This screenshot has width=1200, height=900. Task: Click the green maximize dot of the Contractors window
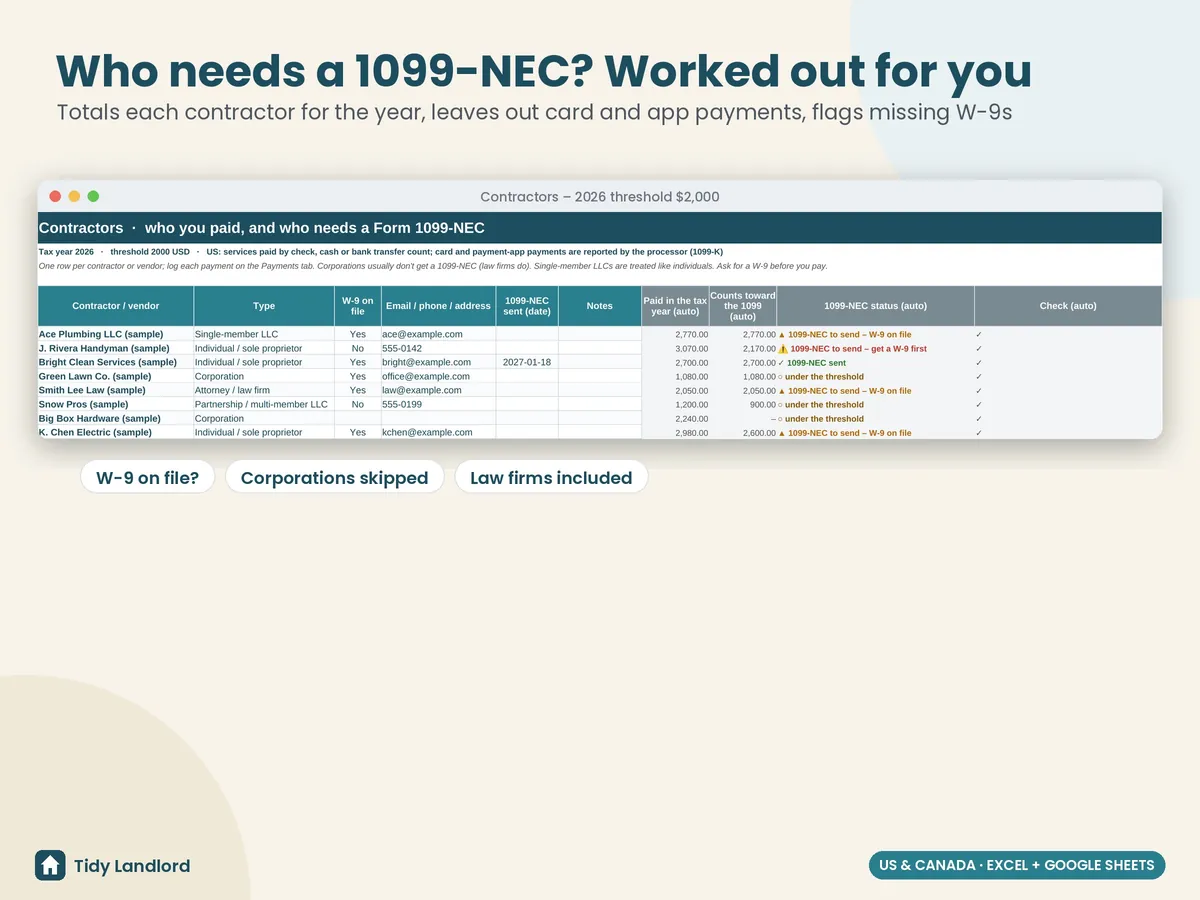click(x=93, y=197)
